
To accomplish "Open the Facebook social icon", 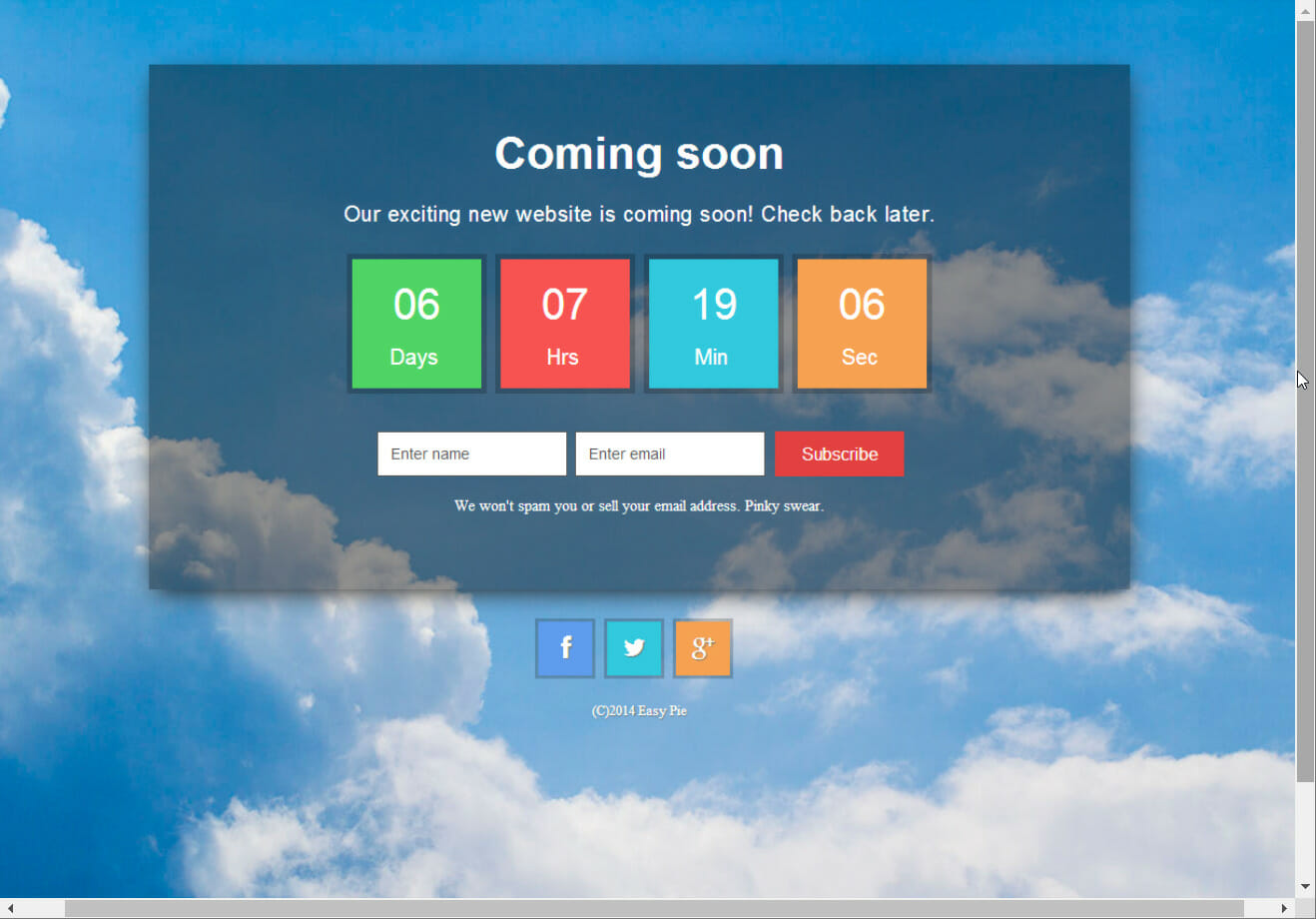I will [565, 648].
